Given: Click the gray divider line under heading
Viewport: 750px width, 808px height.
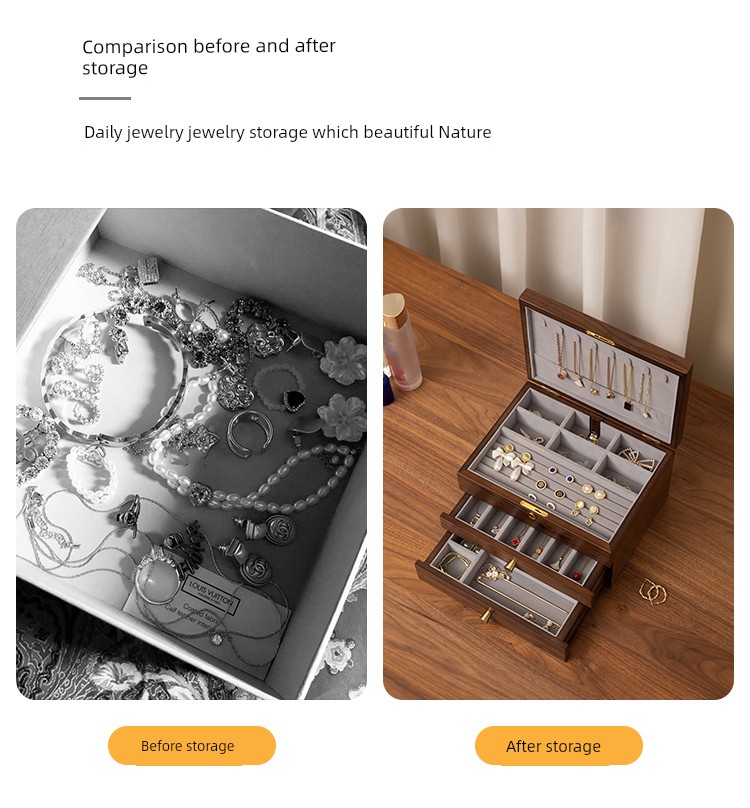Looking at the screenshot, I should pyautogui.click(x=105, y=98).
